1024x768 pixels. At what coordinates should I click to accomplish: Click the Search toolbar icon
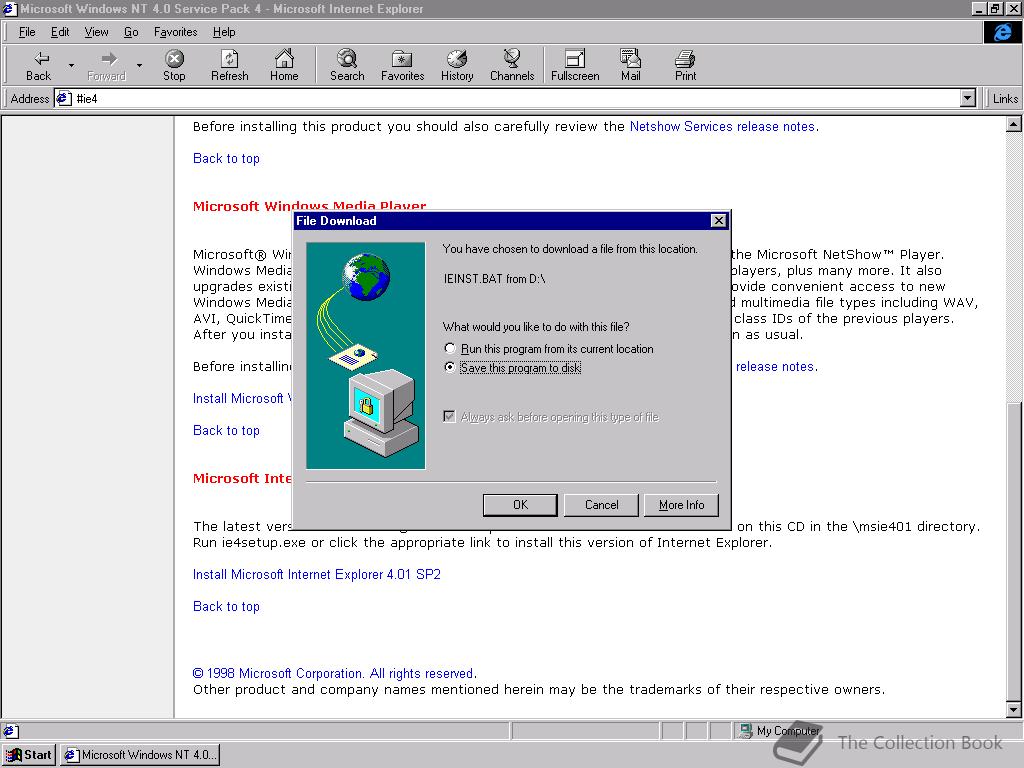tap(346, 64)
